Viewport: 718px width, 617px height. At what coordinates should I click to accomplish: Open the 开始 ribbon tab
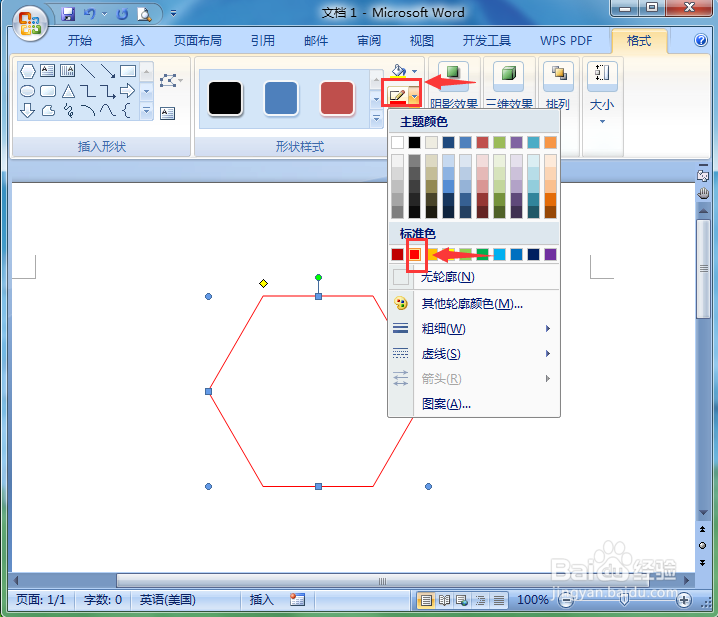[80, 41]
